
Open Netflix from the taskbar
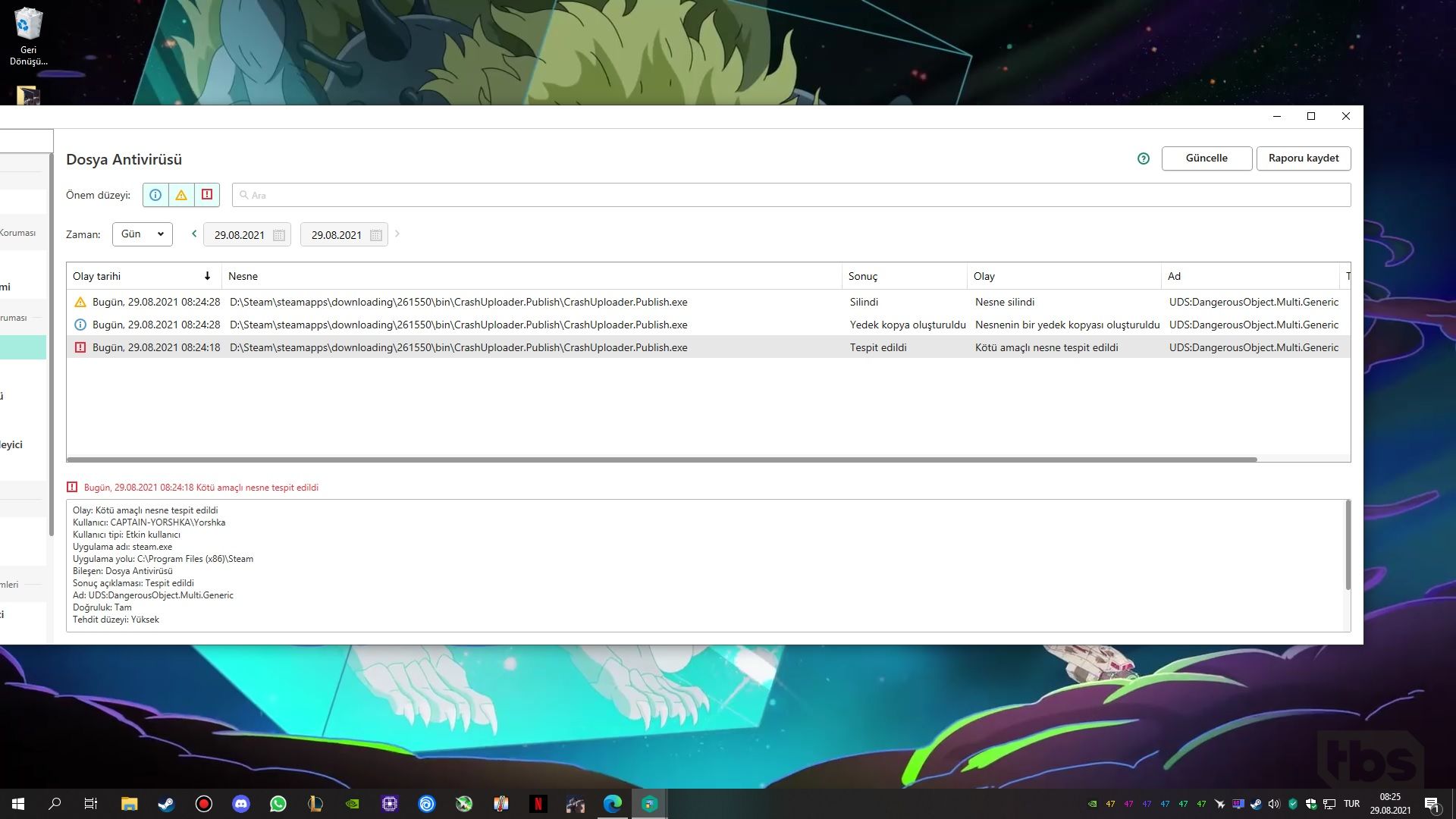pos(538,804)
